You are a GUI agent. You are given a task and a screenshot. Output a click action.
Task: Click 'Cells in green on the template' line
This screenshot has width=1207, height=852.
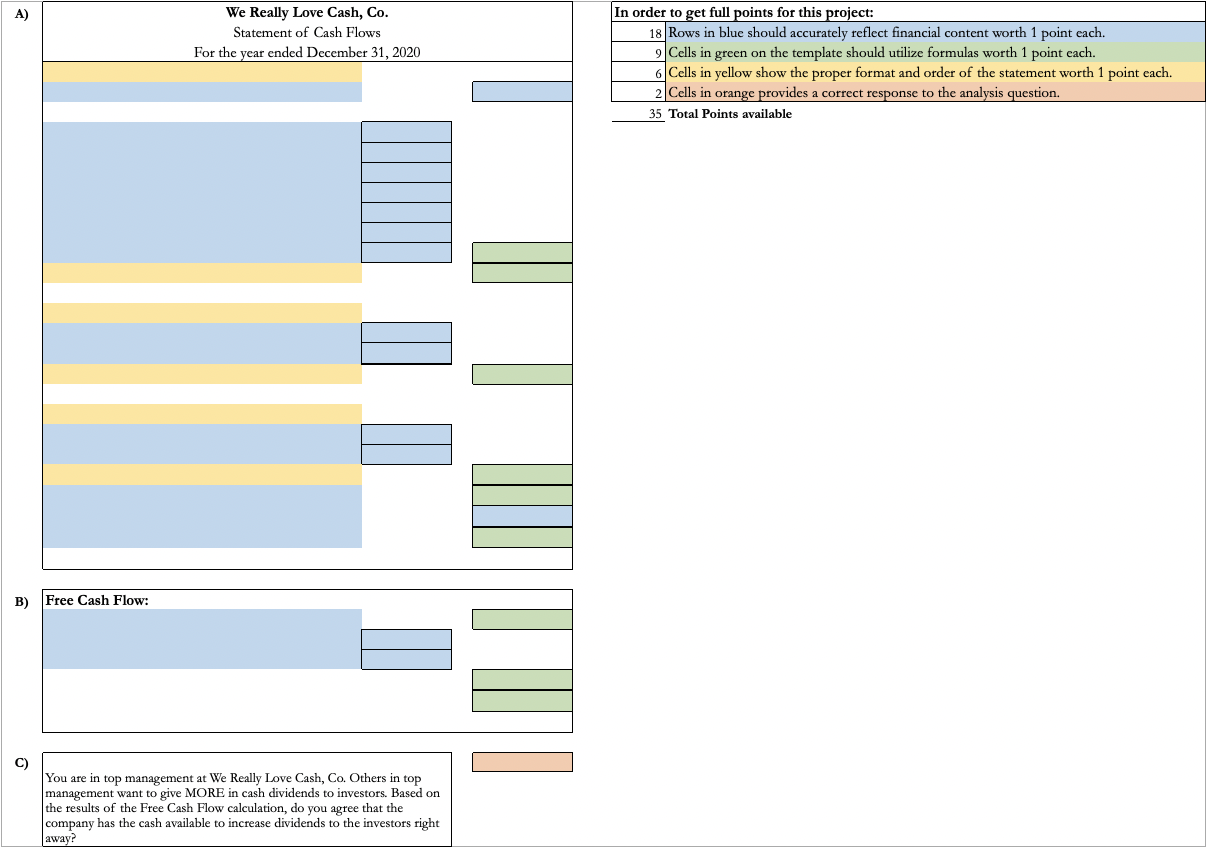tap(881, 52)
